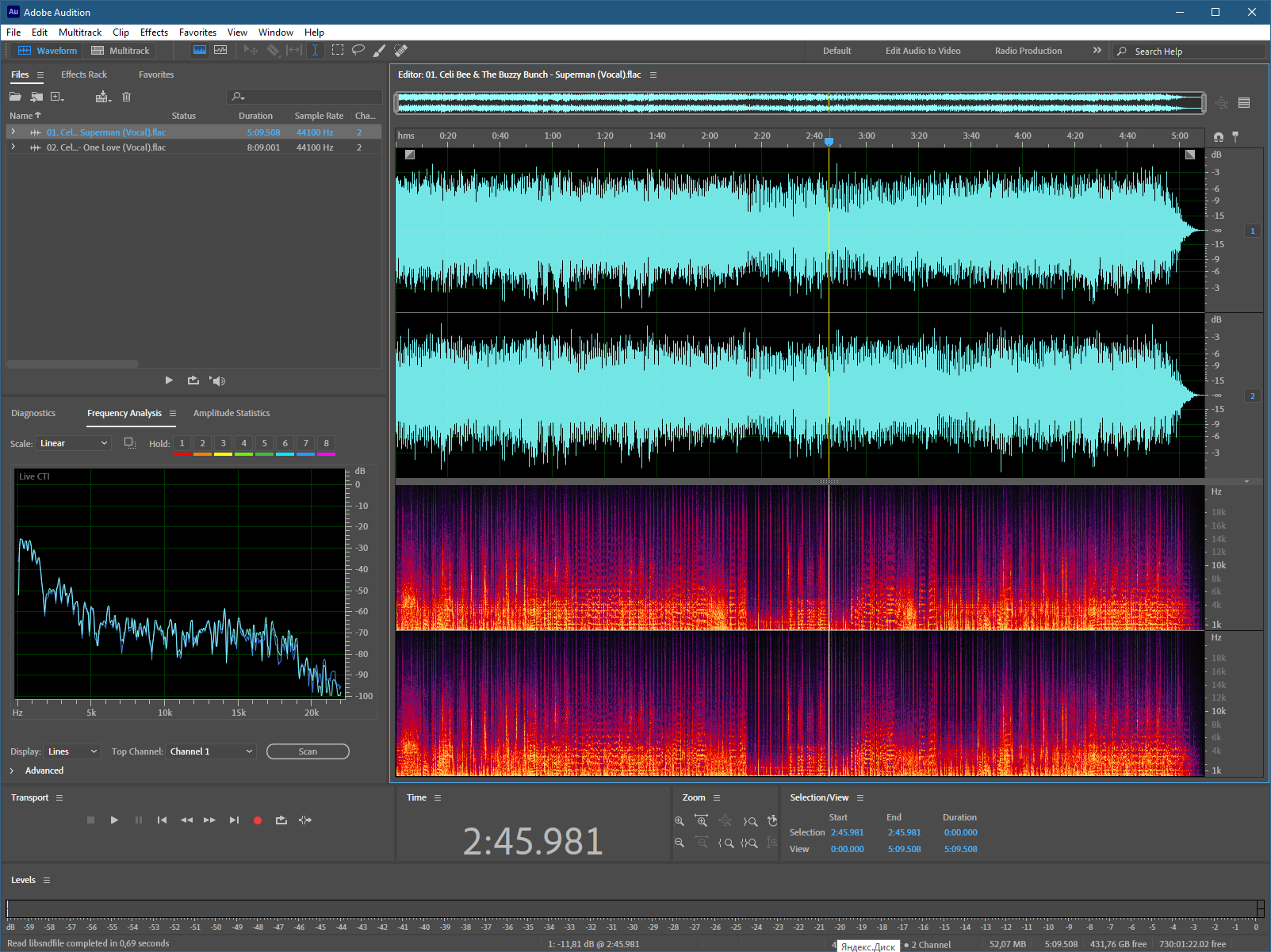Select the Time Selection tool
1271x952 pixels.
point(315,50)
